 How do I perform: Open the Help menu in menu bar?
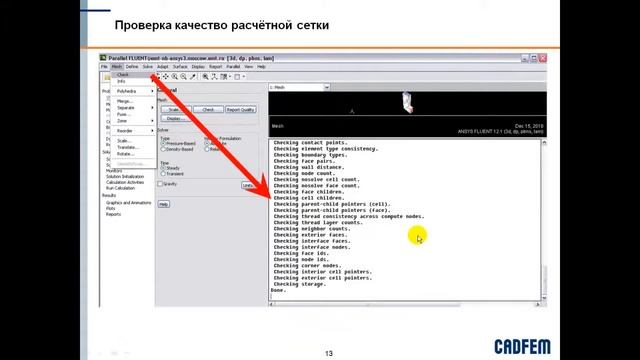pyautogui.click(x=261, y=67)
